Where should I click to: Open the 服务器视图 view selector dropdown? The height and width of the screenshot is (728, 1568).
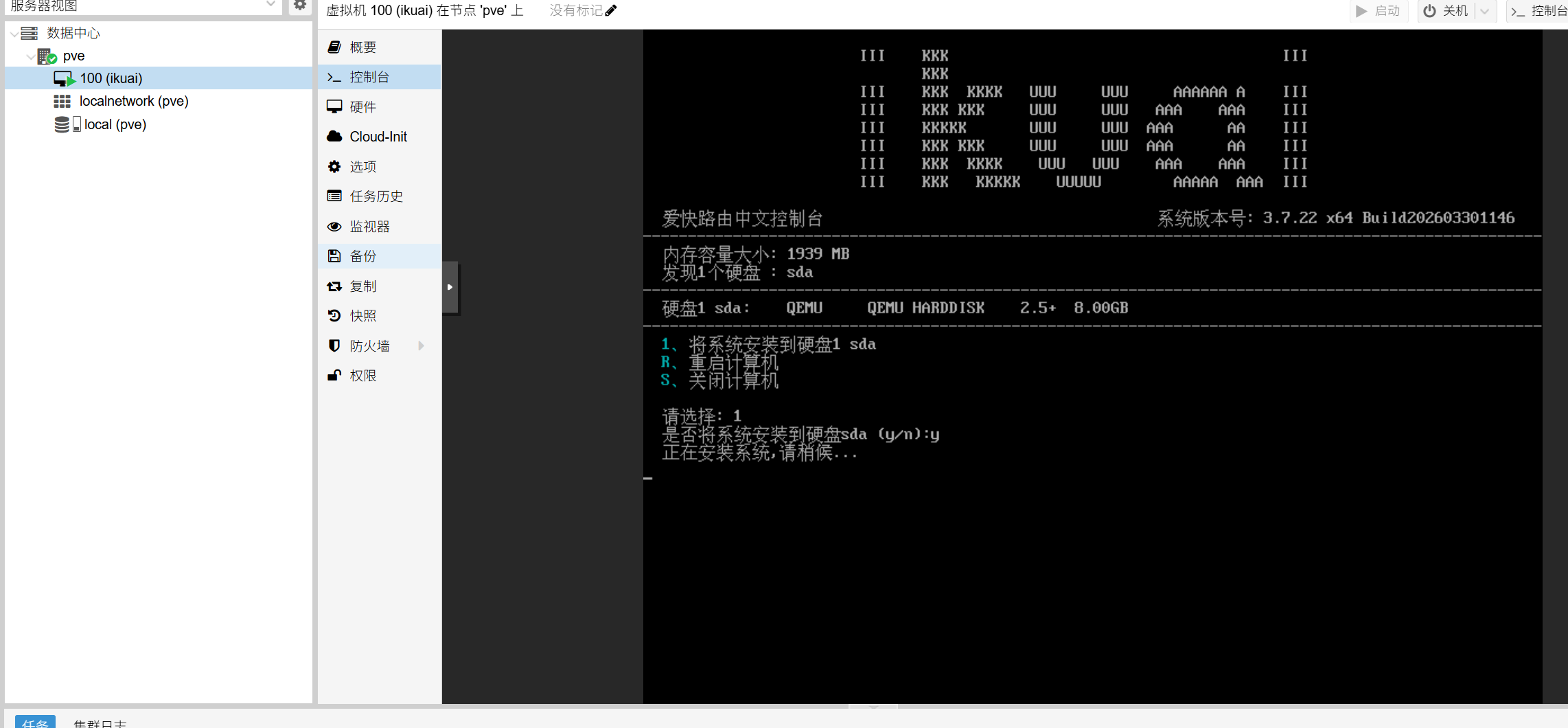click(x=270, y=5)
